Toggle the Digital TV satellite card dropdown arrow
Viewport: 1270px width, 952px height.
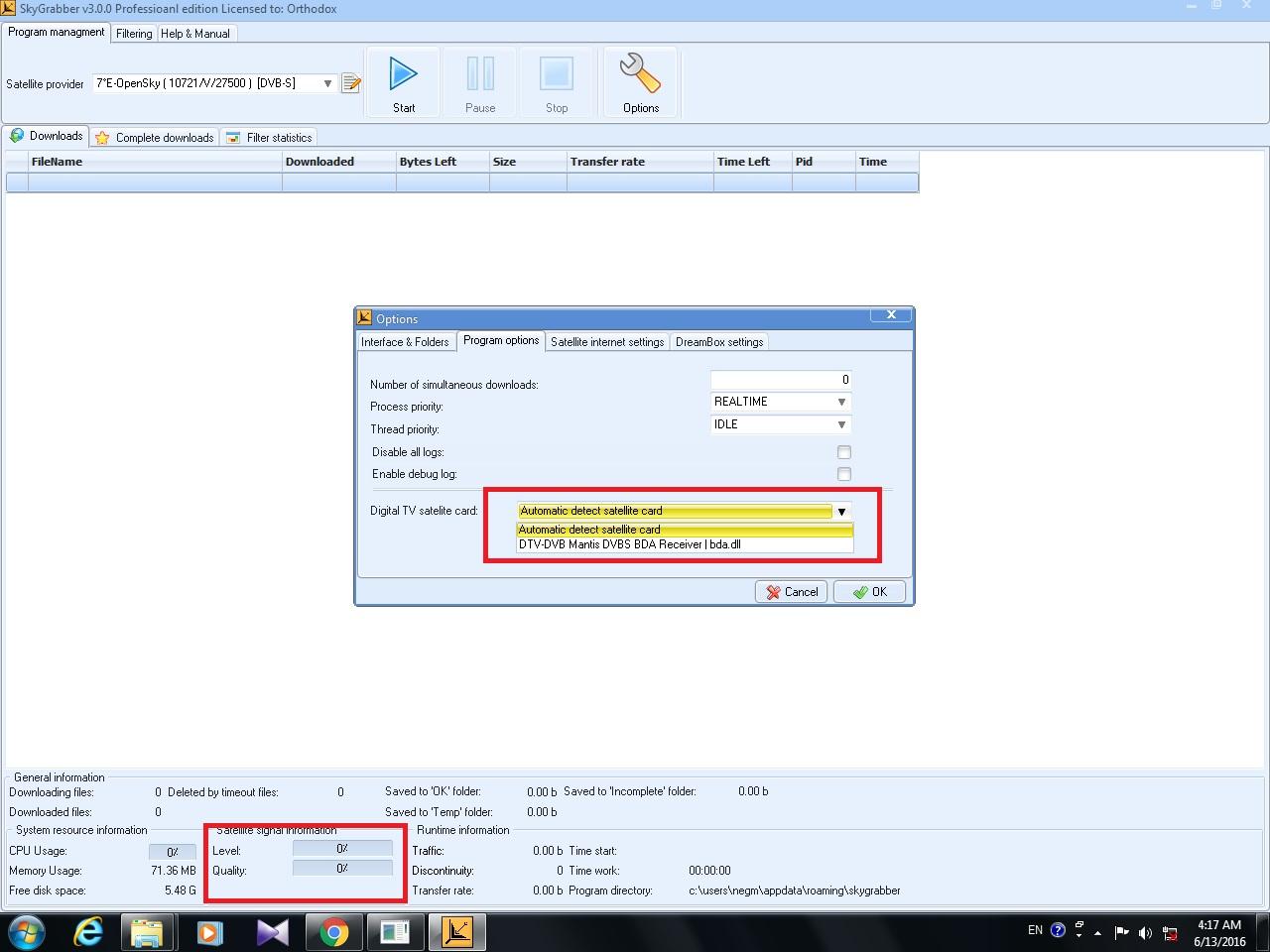point(841,512)
